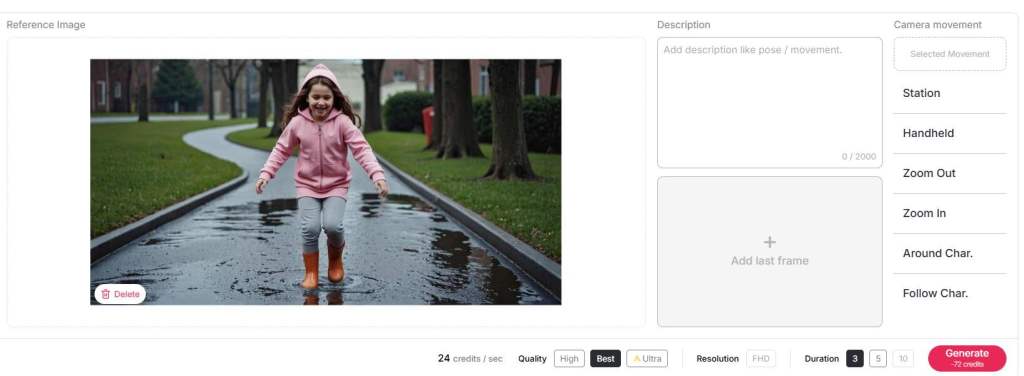The height and width of the screenshot is (376, 1024).
Task: Select Handheld camera movement
Action: [x=950, y=133]
